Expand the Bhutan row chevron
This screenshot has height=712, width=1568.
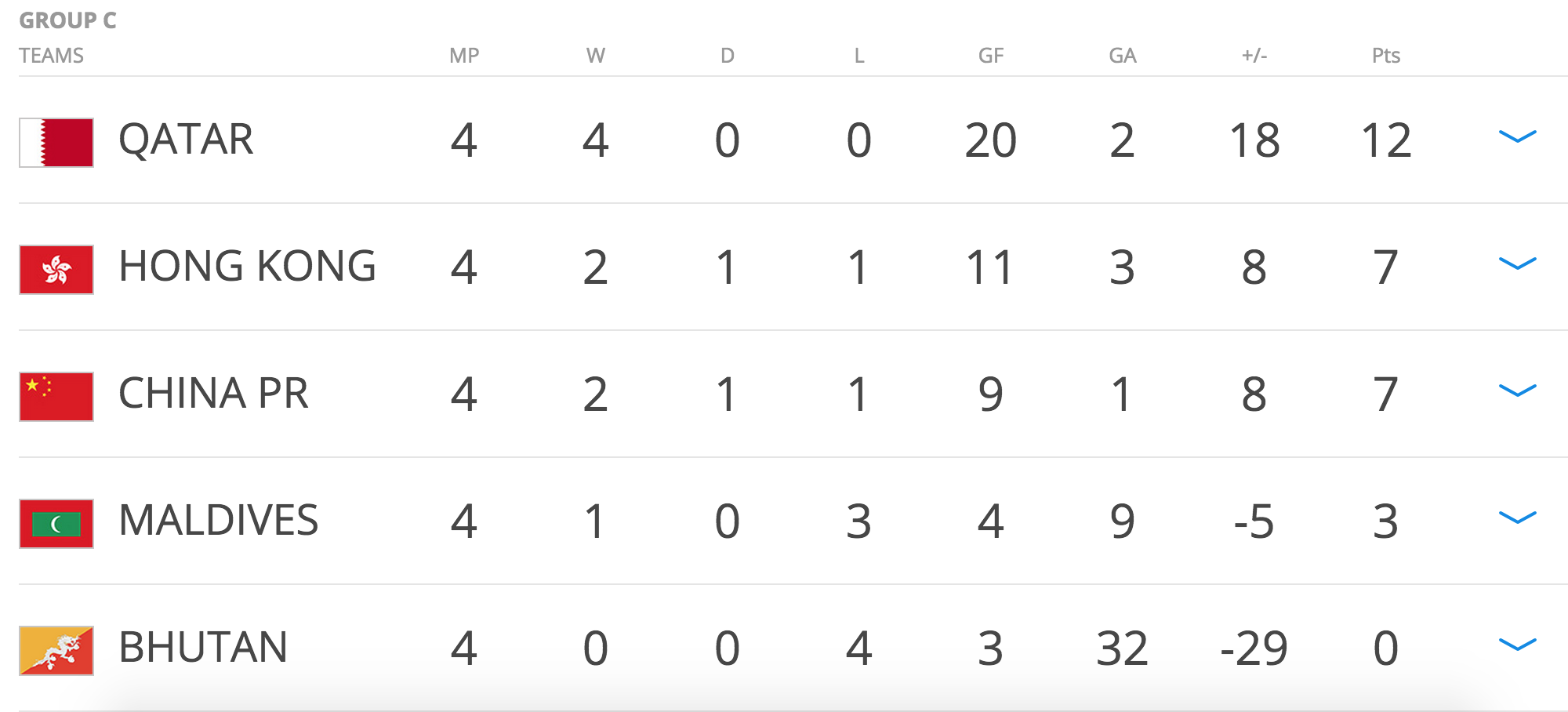pos(1517,645)
